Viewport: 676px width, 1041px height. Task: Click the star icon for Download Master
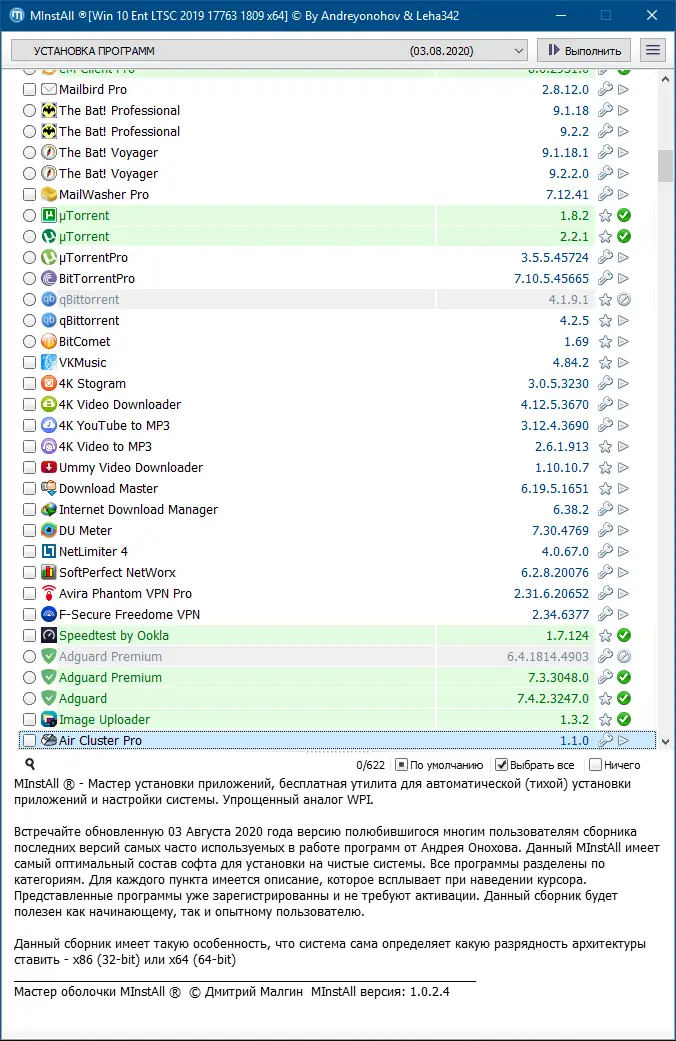(605, 489)
